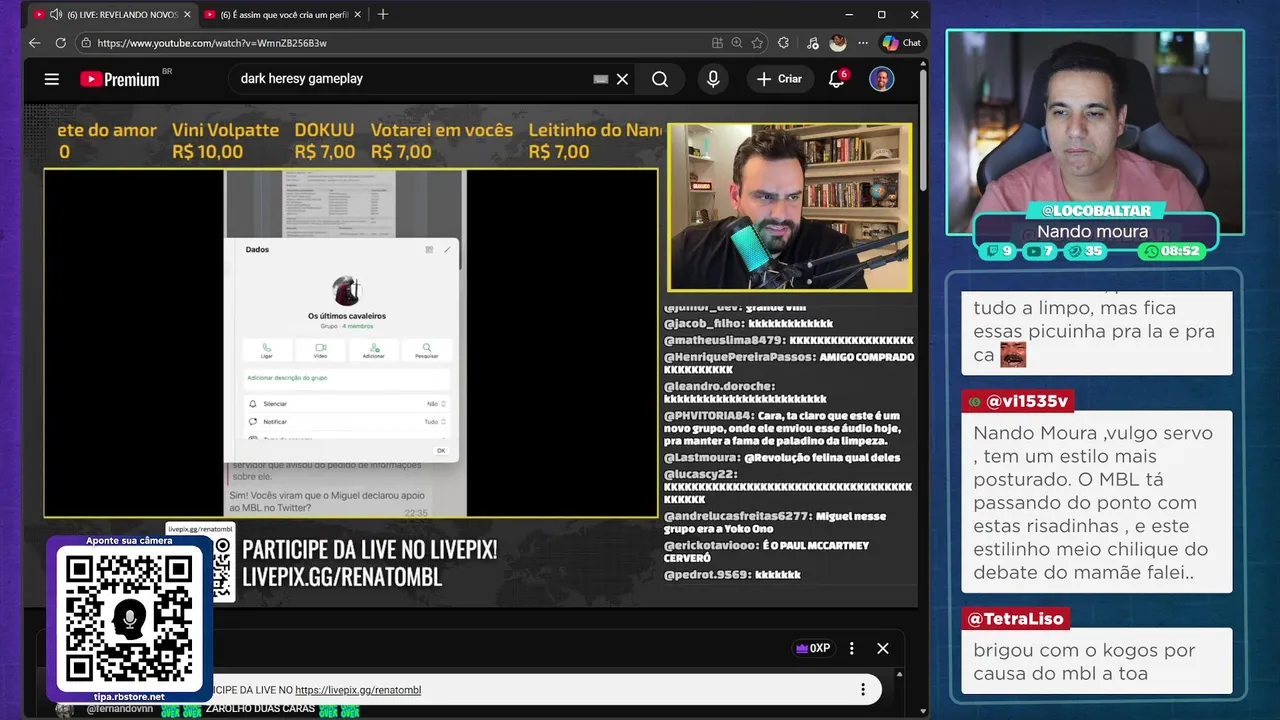This screenshot has height=720, width=1280.
Task: Open the 0XP crown badge
Action: tap(813, 648)
